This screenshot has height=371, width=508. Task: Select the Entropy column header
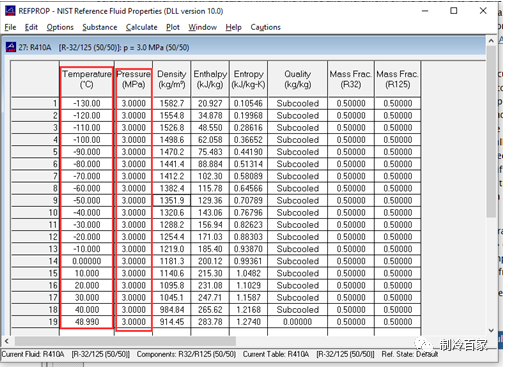[x=248, y=79]
